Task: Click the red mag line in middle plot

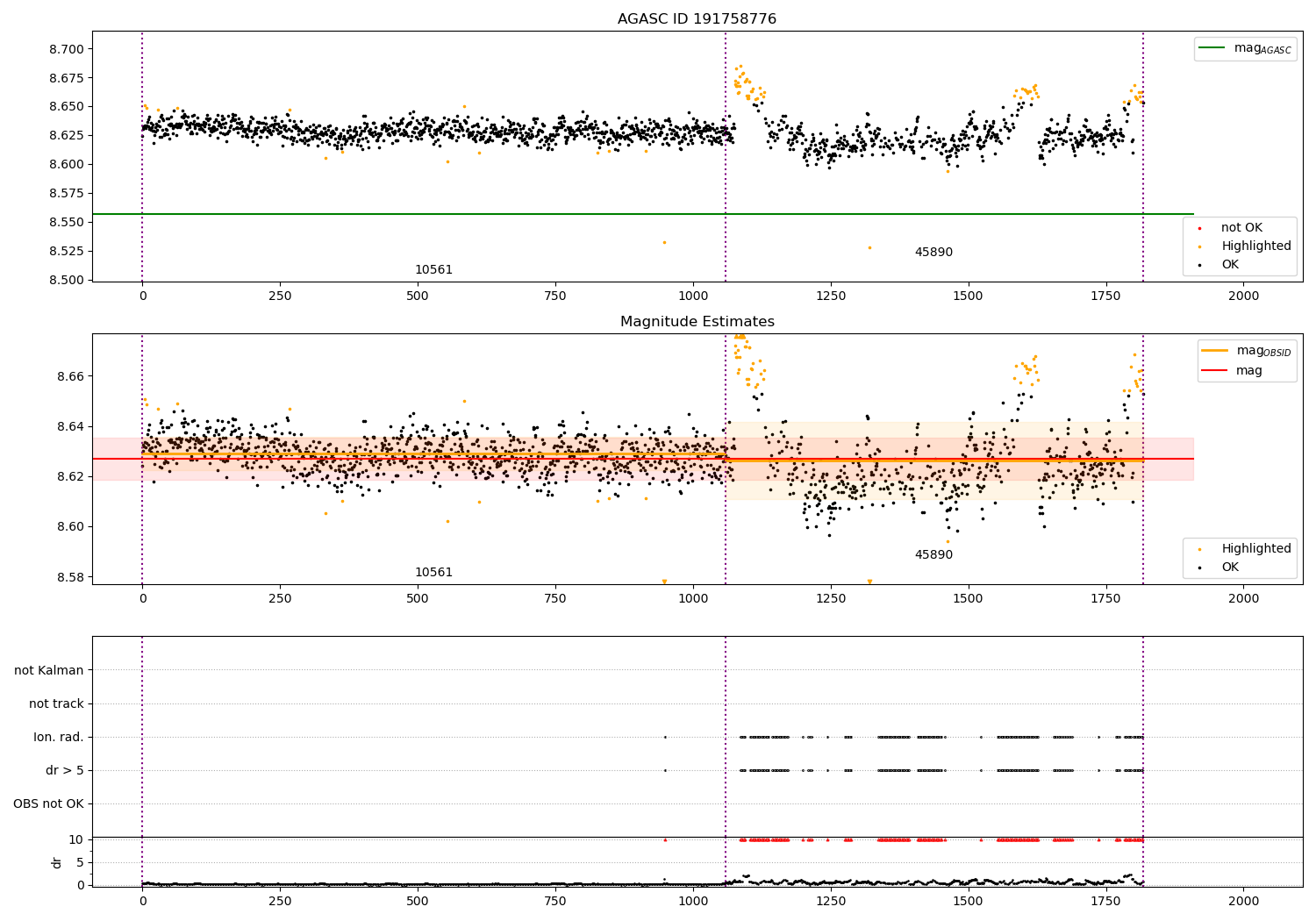Action: 642,459
